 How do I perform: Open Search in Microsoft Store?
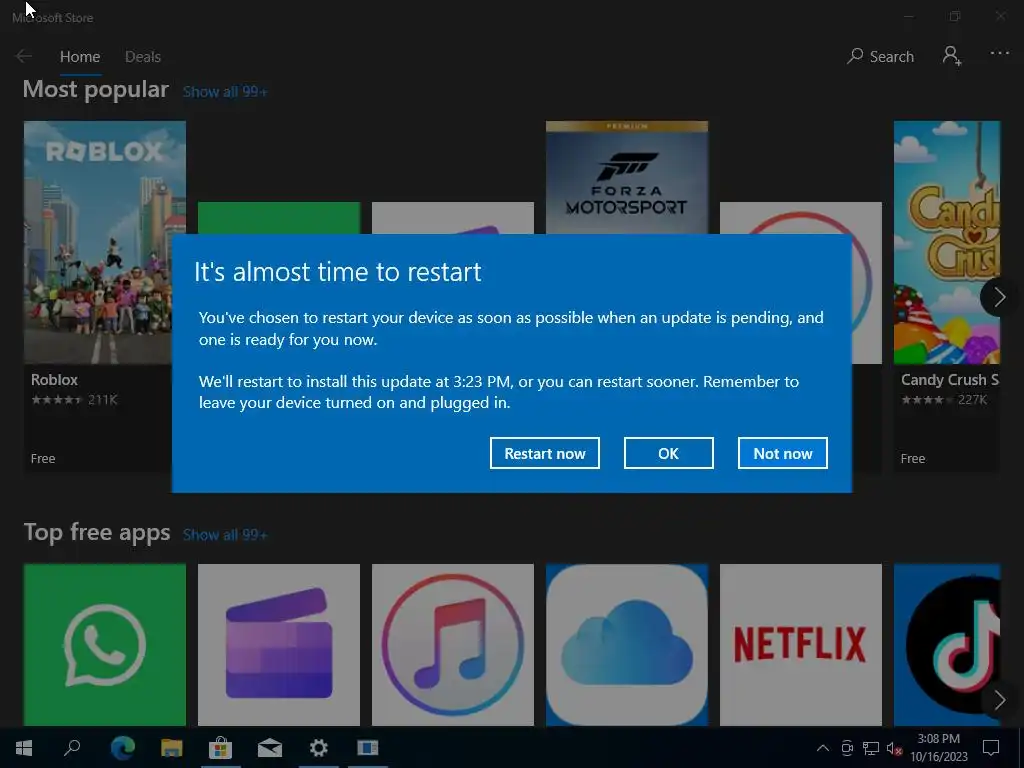pos(880,57)
